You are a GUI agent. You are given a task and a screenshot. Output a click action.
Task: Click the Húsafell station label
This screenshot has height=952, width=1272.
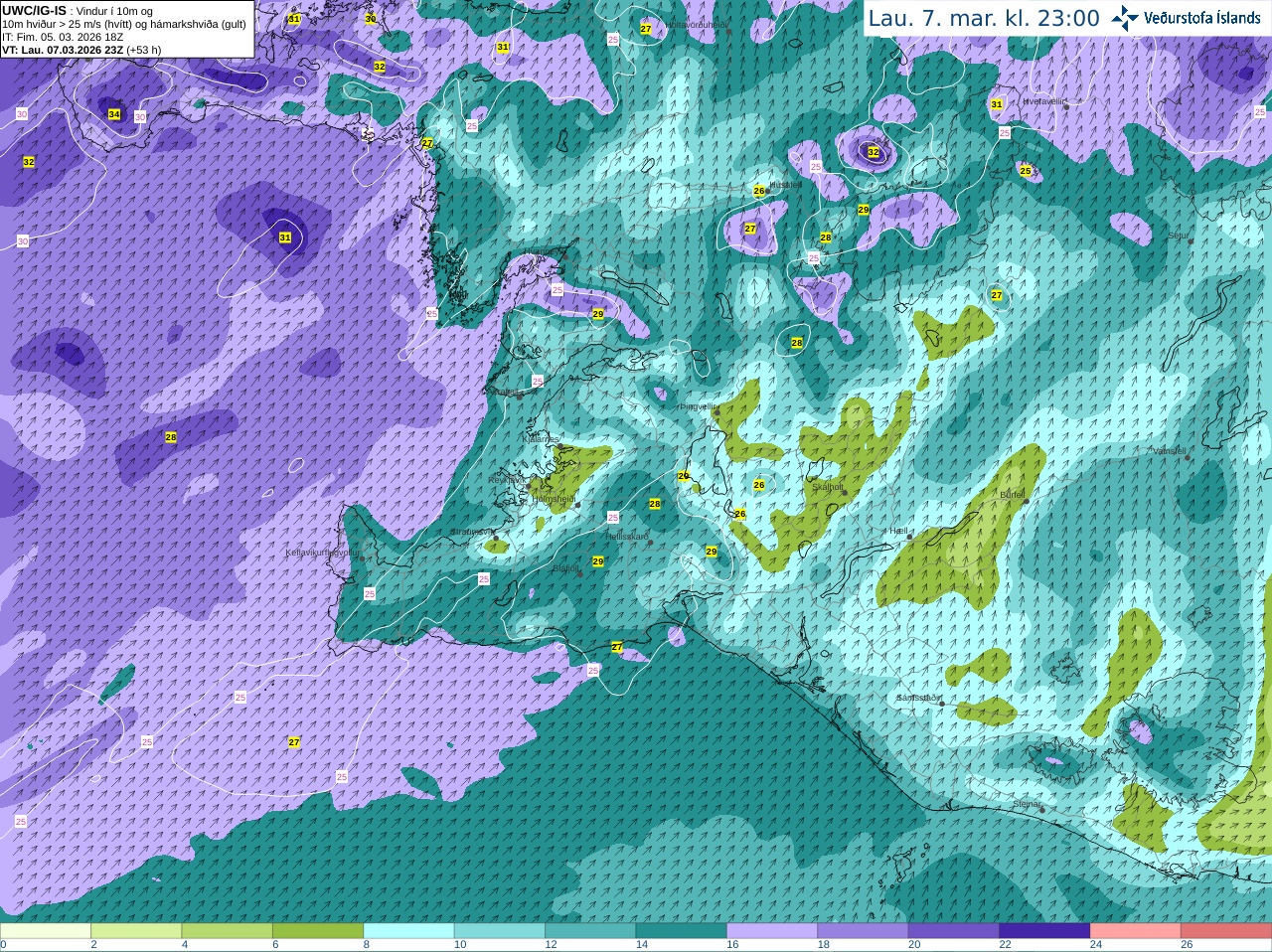pos(785,185)
